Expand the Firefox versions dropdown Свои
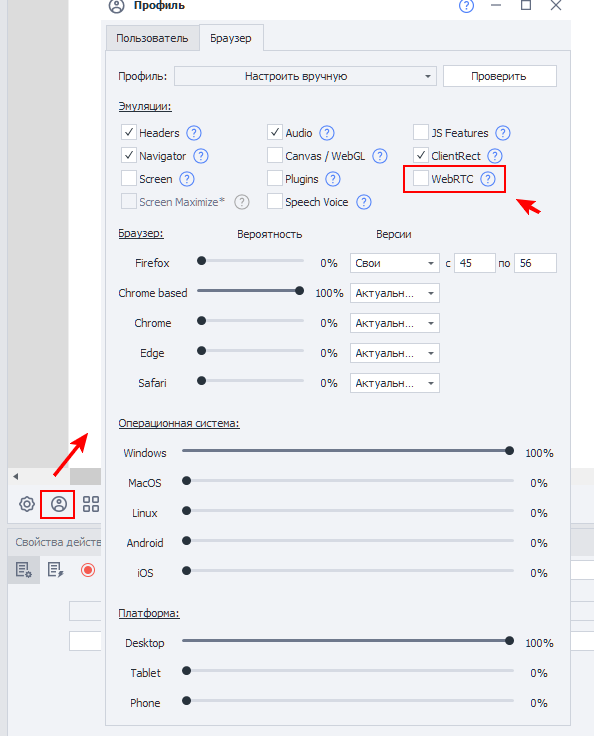Image resolution: width=594 pixels, height=736 pixels. click(394, 263)
